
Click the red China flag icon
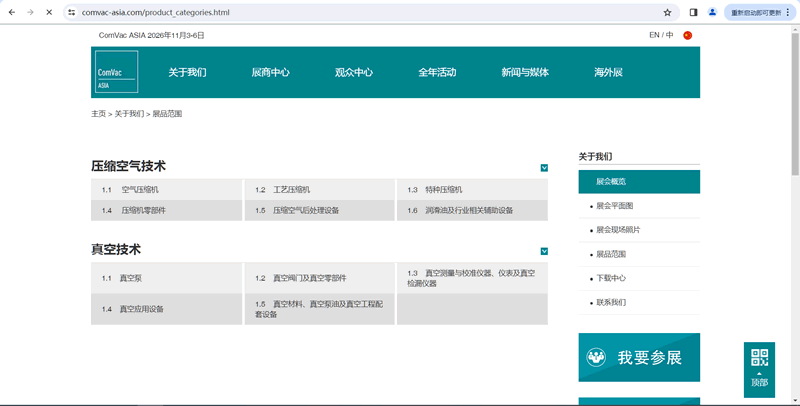point(688,35)
